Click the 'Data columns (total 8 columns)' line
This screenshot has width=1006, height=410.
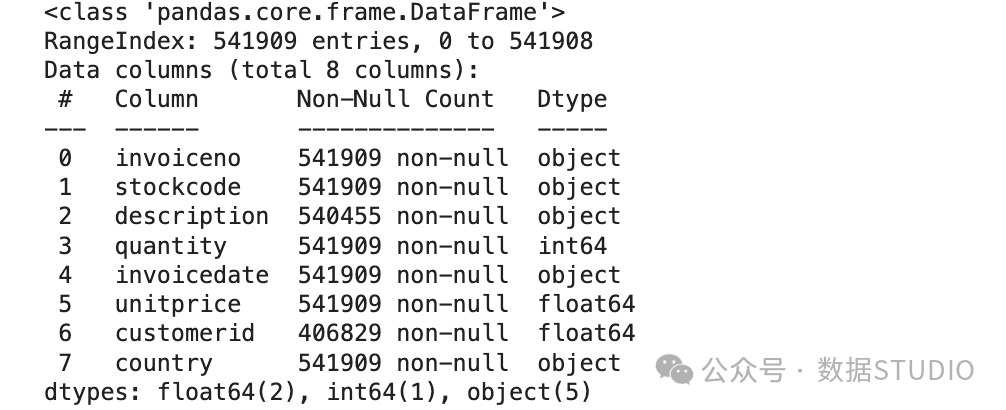click(x=262, y=71)
